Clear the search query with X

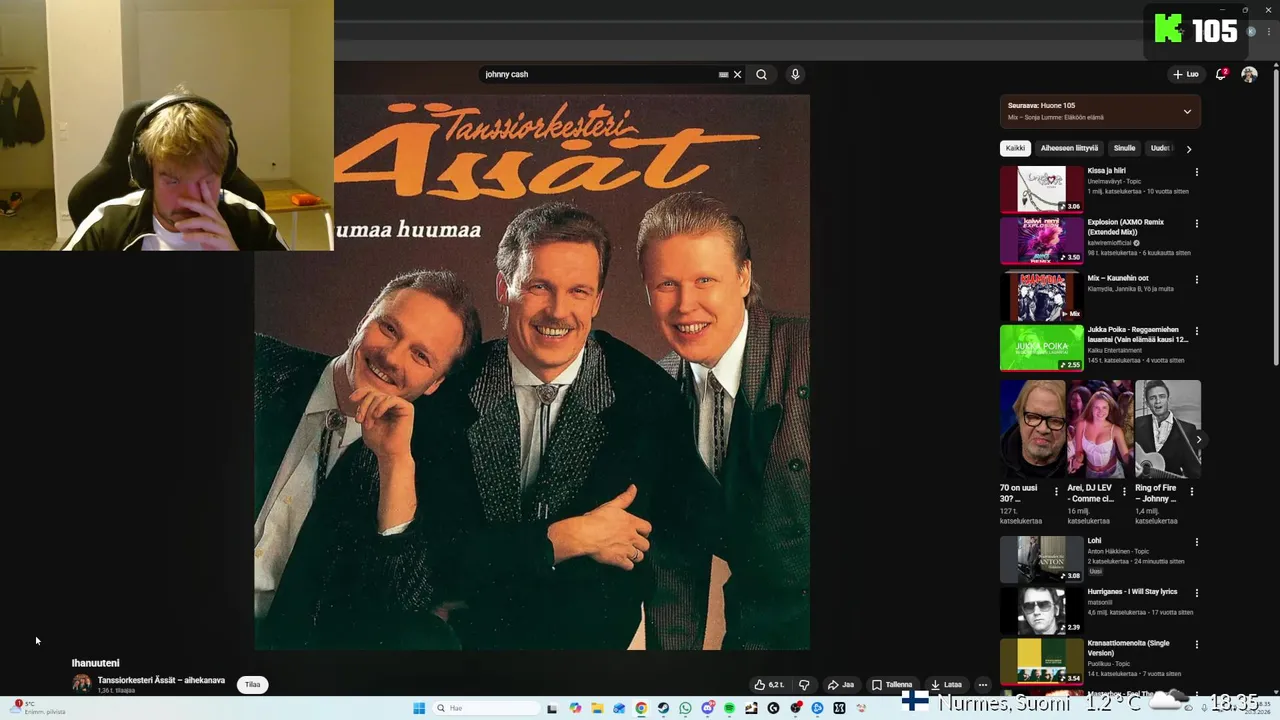coord(738,74)
